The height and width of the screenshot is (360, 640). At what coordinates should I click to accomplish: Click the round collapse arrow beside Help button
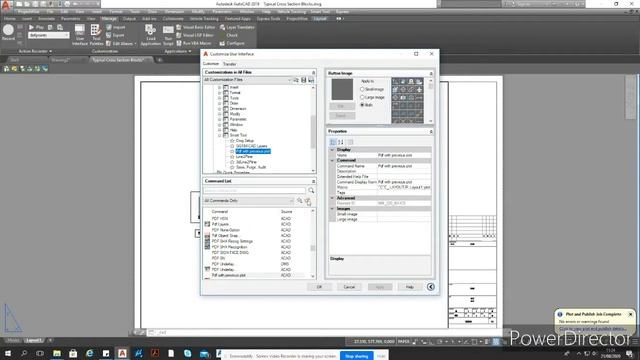(x=431, y=287)
